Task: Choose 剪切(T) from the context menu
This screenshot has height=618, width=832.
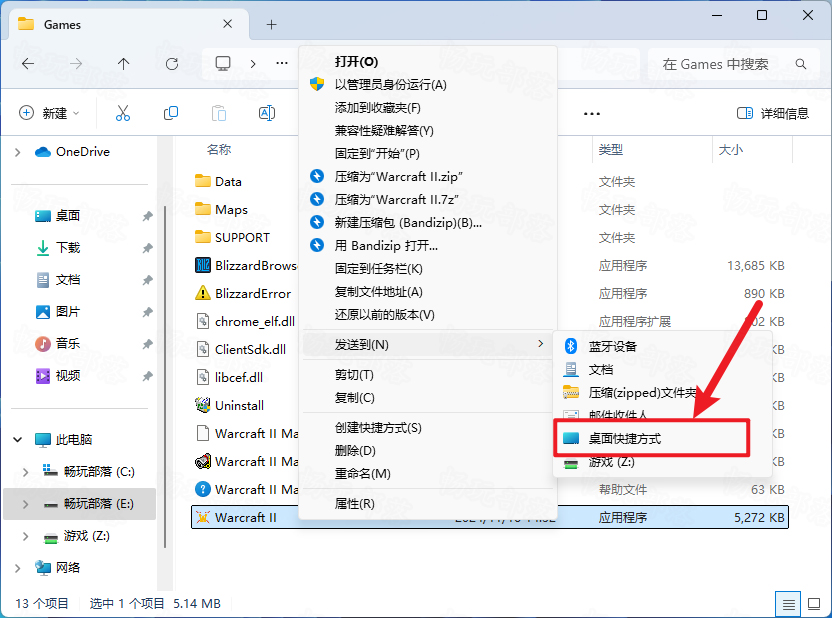Action: pyautogui.click(x=428, y=375)
